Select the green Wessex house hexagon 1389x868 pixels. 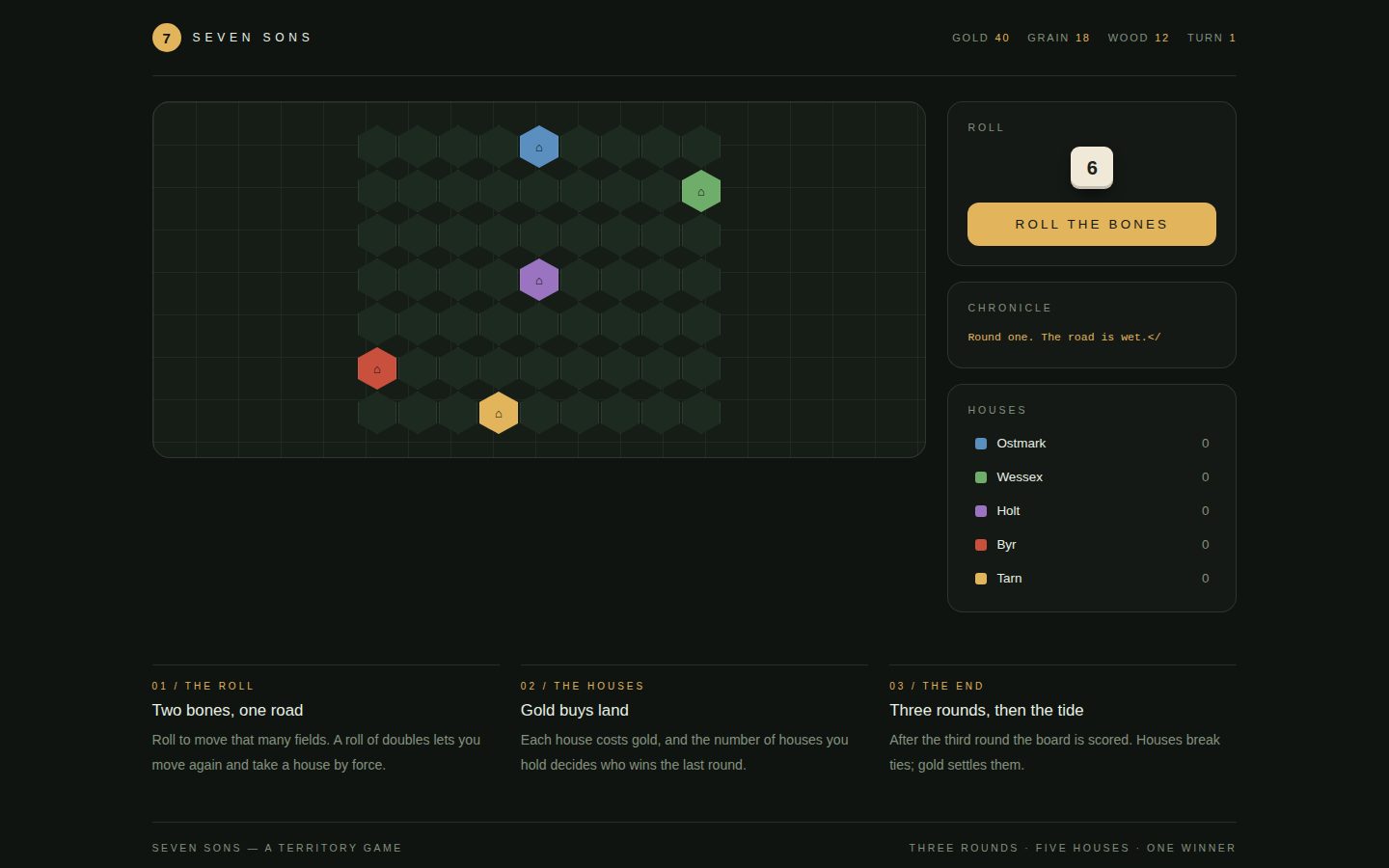pyautogui.click(x=701, y=191)
